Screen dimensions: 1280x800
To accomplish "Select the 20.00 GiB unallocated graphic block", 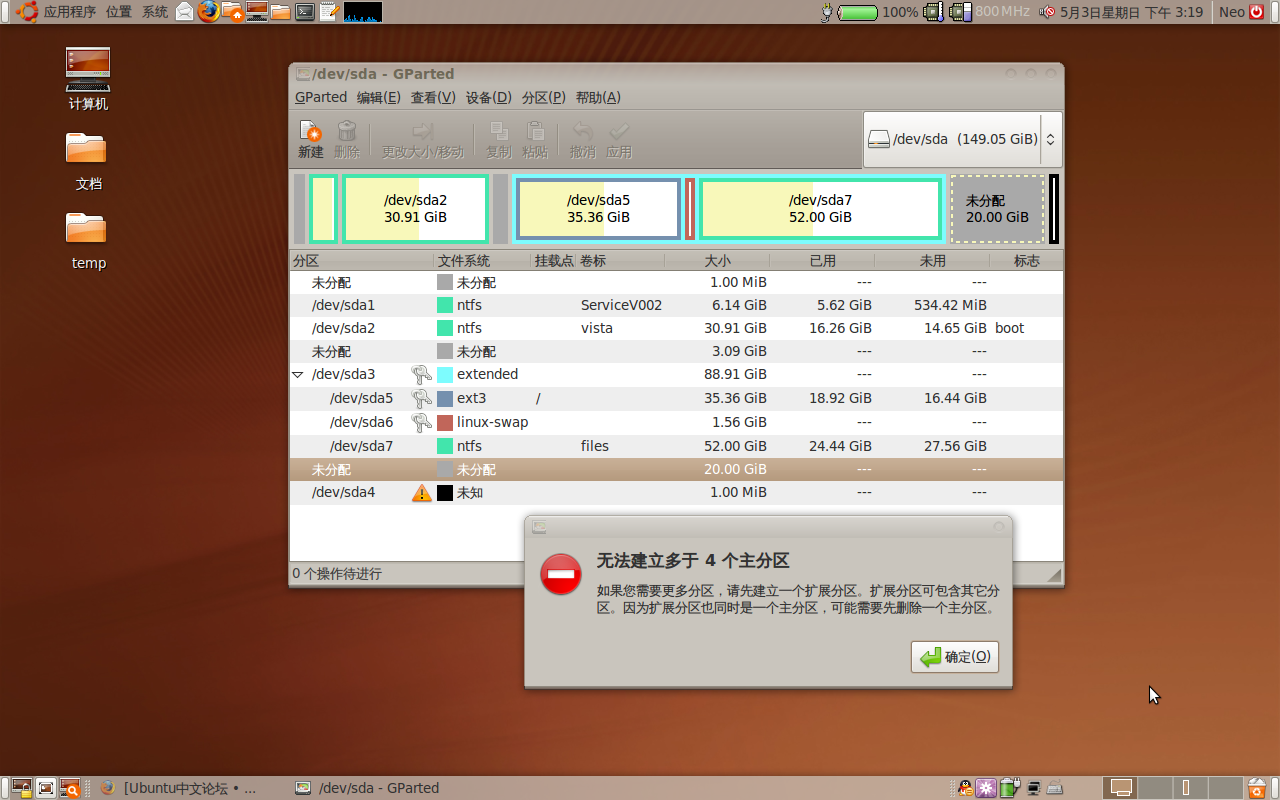I will coord(997,209).
